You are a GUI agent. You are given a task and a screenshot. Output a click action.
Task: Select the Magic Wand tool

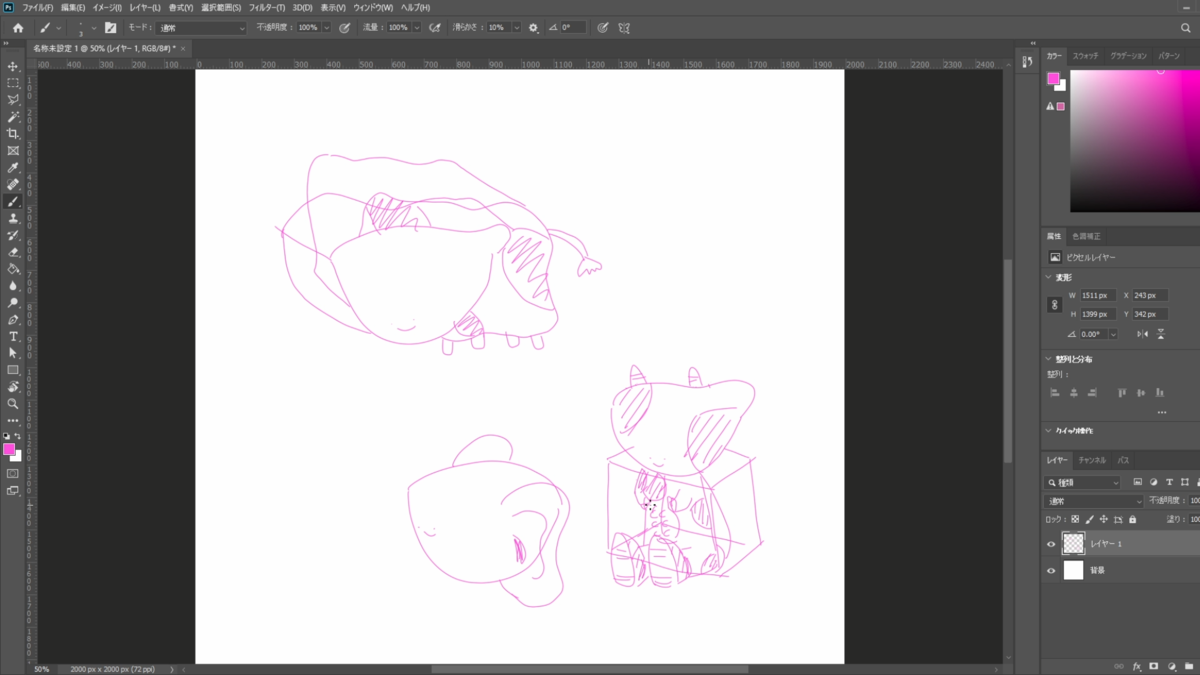[x=13, y=117]
